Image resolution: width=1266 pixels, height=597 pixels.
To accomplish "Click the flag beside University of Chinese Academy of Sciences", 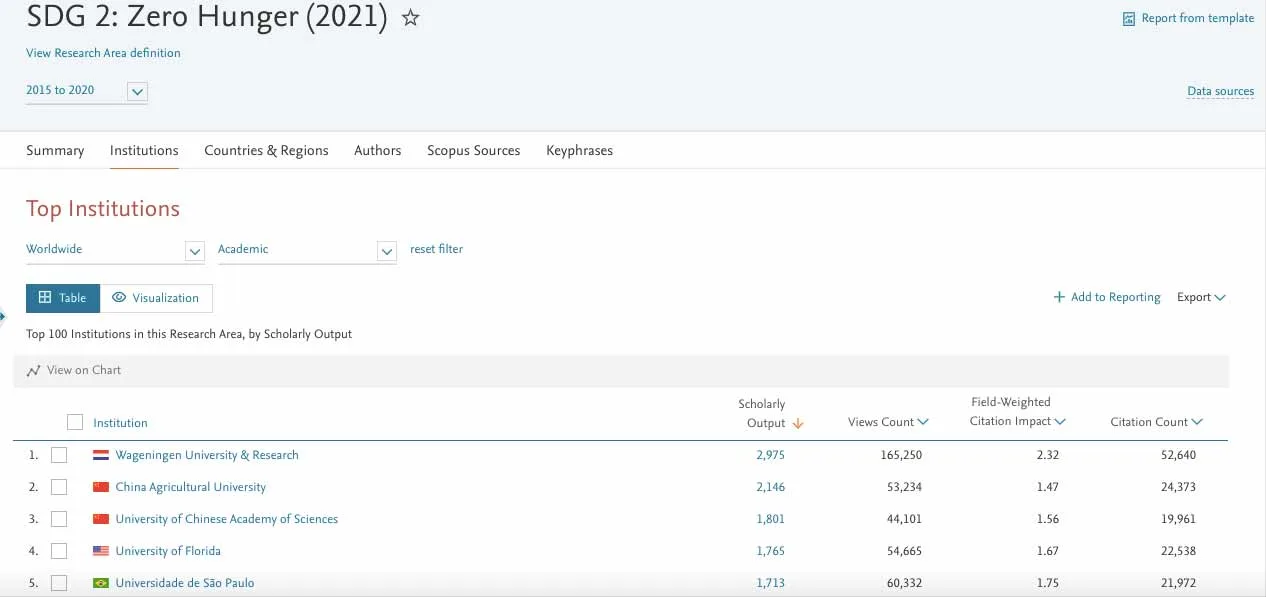I will 101,519.
